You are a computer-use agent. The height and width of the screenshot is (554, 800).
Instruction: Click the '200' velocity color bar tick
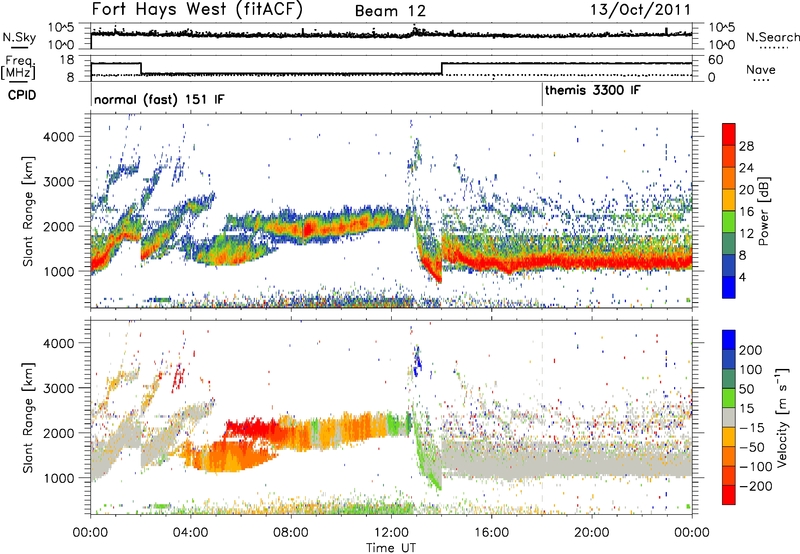(x=751, y=350)
